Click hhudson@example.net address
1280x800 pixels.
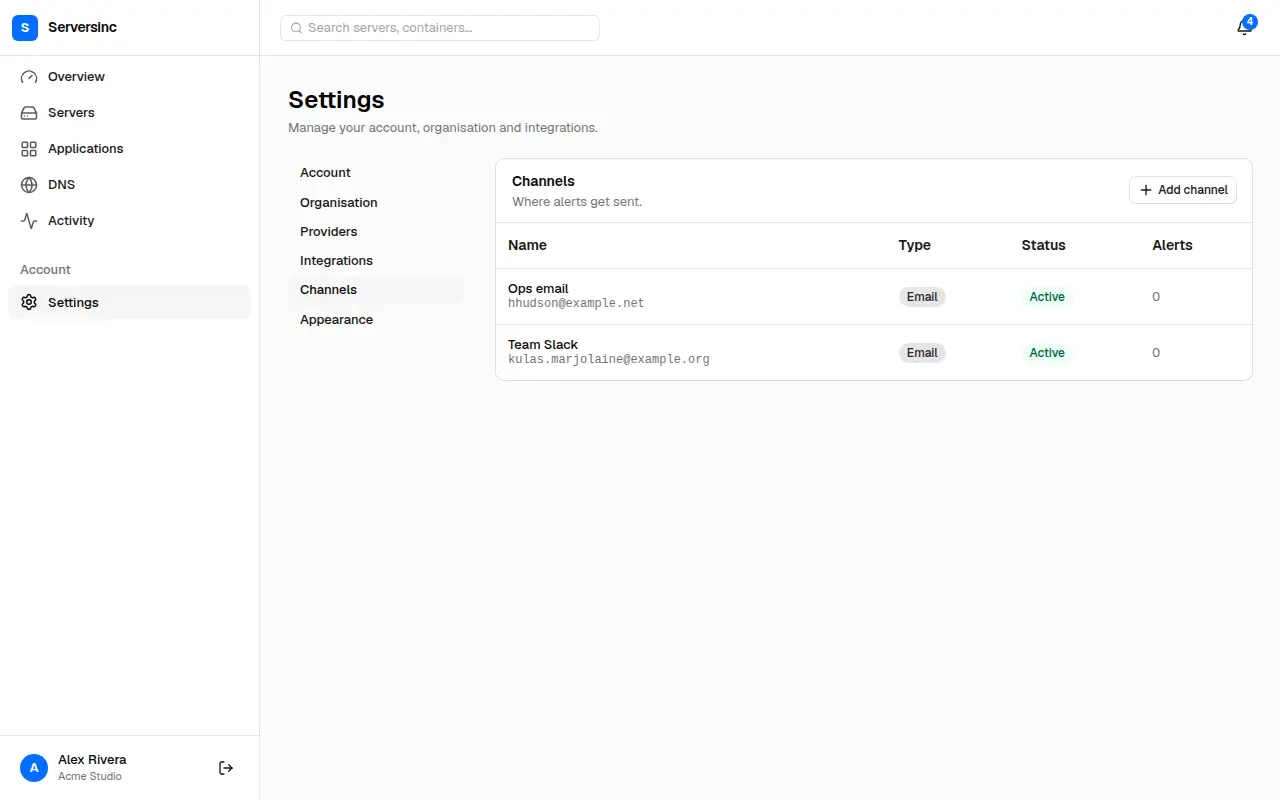point(576,303)
